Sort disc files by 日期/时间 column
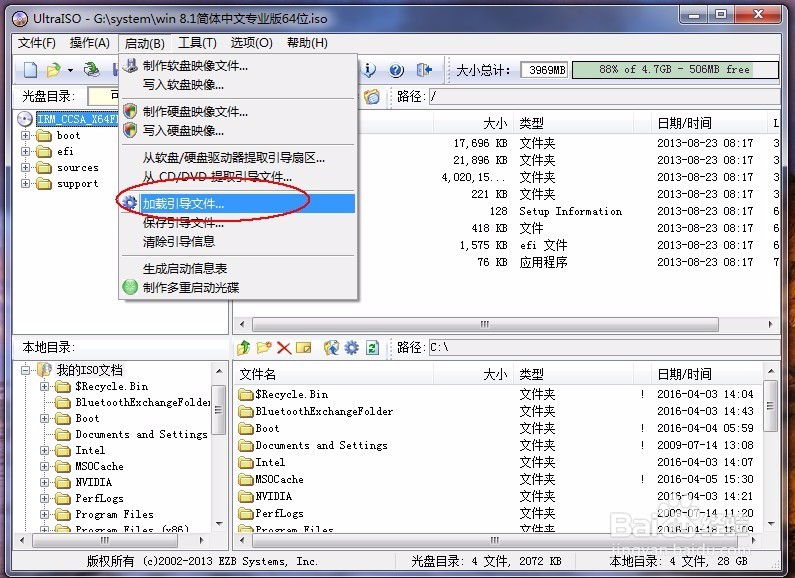 tap(708, 123)
